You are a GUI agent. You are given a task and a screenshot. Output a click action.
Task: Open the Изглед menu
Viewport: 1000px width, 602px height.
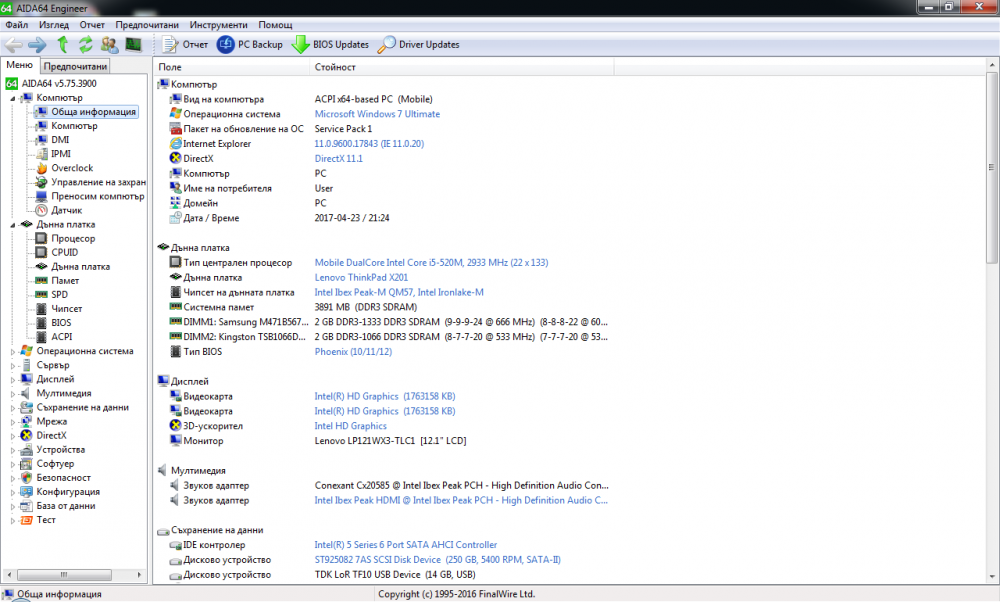tap(54, 25)
